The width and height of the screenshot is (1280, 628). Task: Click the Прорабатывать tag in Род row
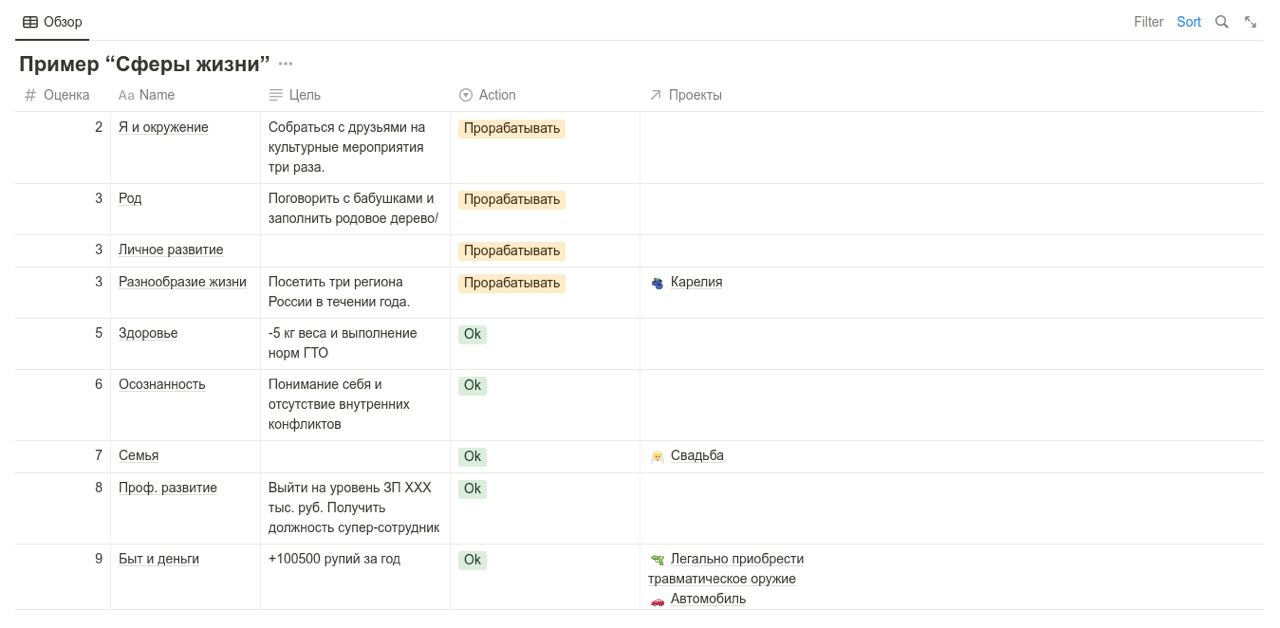tap(512, 200)
